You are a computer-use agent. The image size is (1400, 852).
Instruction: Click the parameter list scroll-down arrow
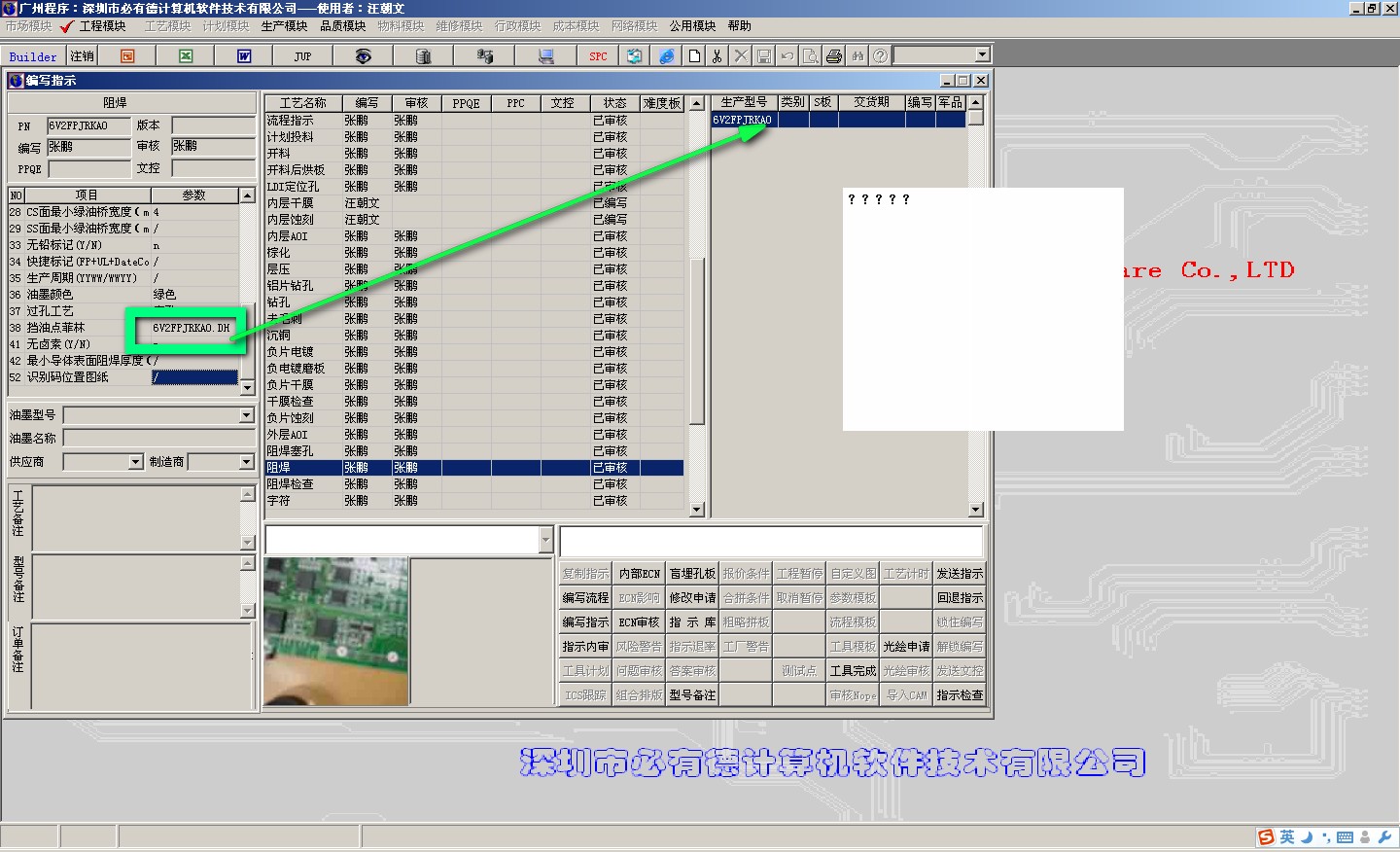[x=247, y=387]
